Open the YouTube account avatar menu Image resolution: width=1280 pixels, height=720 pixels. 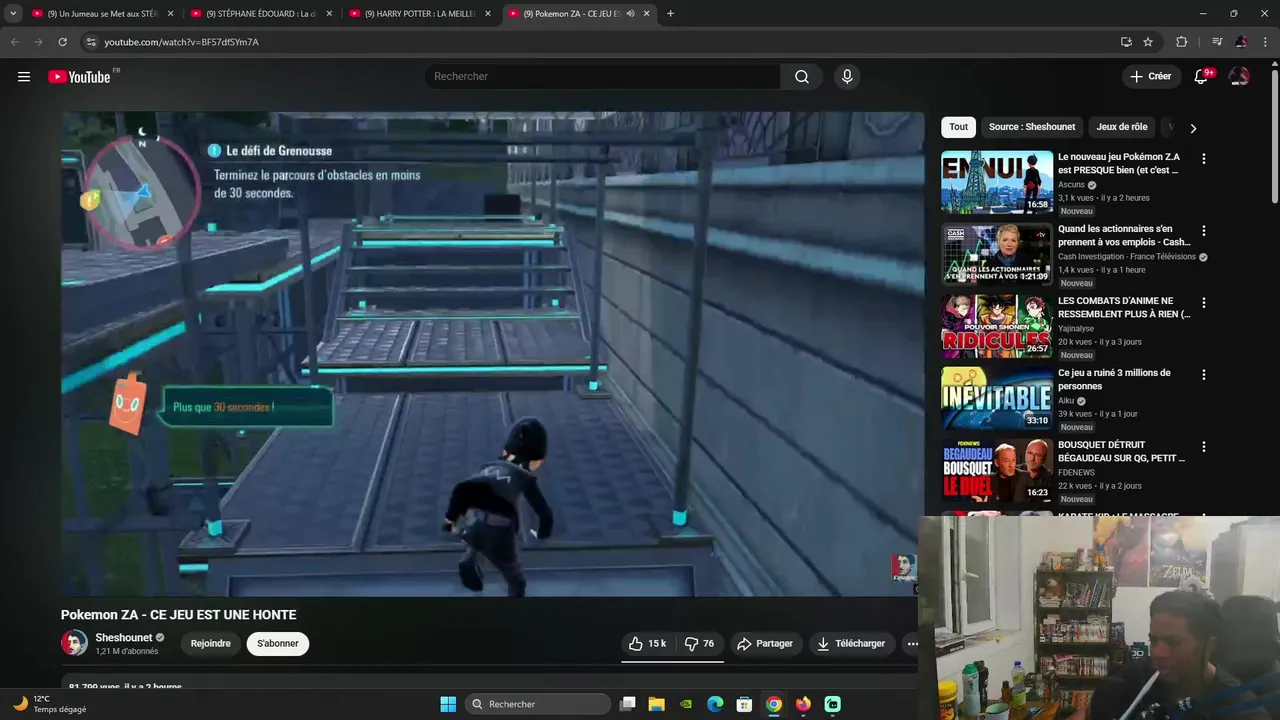click(x=1239, y=76)
